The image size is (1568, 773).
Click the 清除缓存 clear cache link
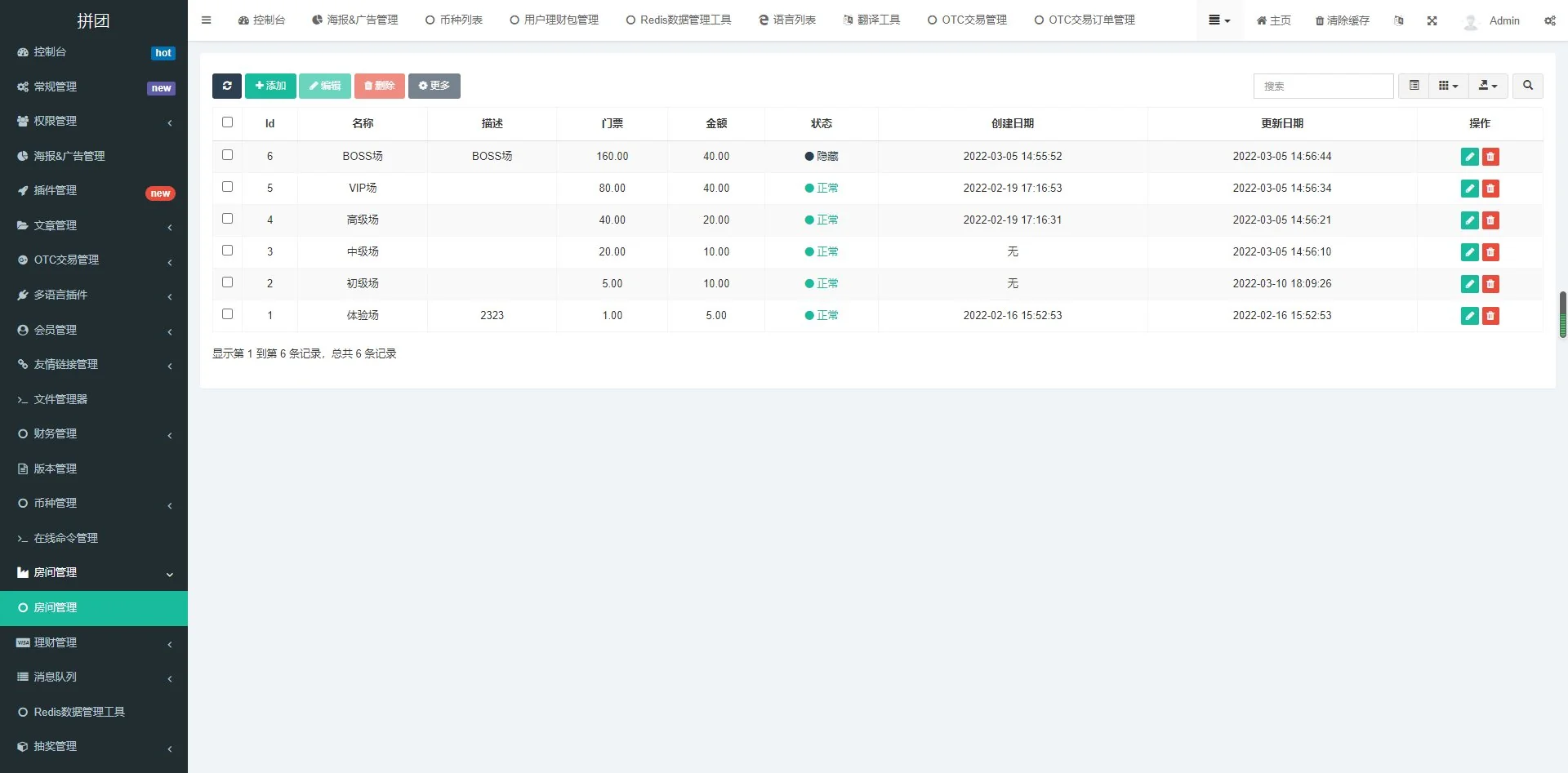[x=1342, y=20]
